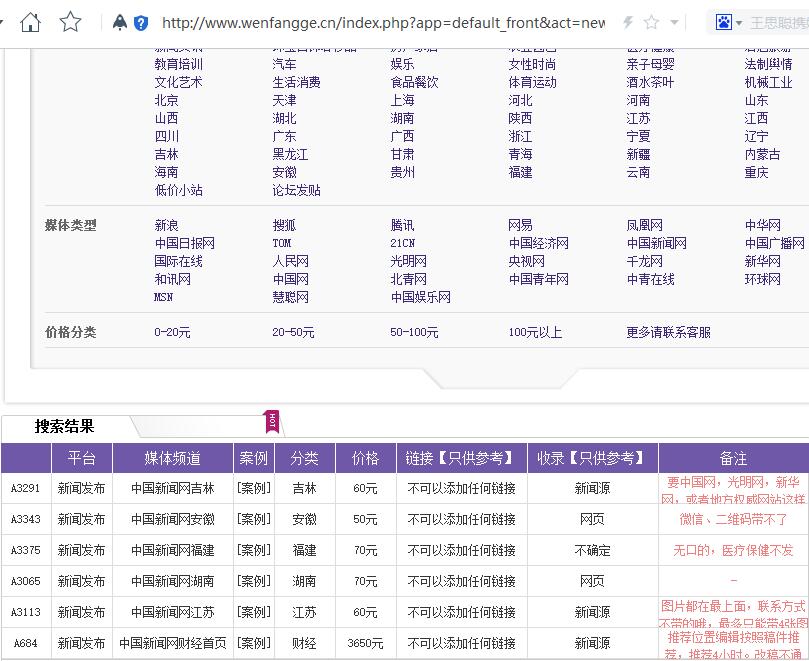Viewport: 809px width, 661px height.
Task: Choose the 黑龙江 region link
Action: (290, 154)
